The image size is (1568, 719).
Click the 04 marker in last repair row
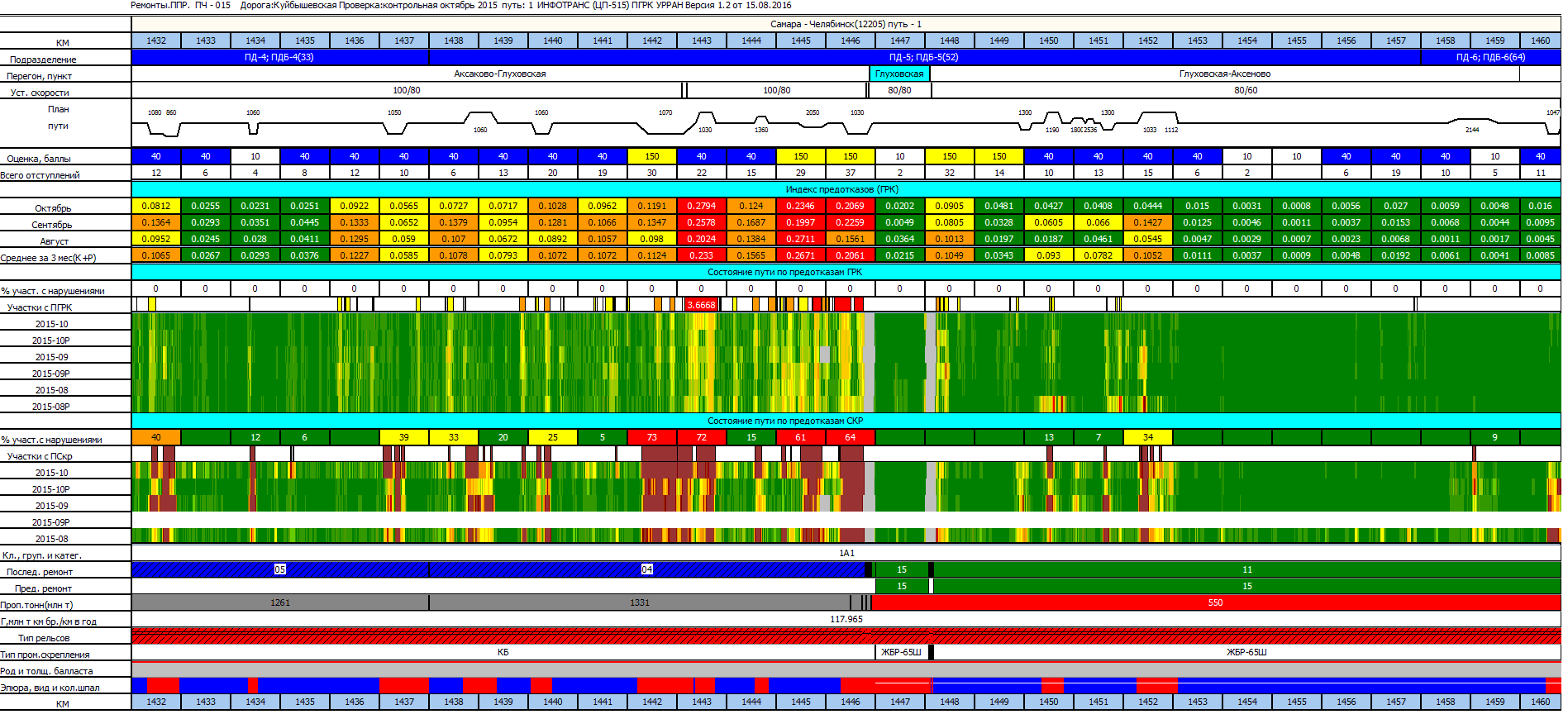point(647,569)
